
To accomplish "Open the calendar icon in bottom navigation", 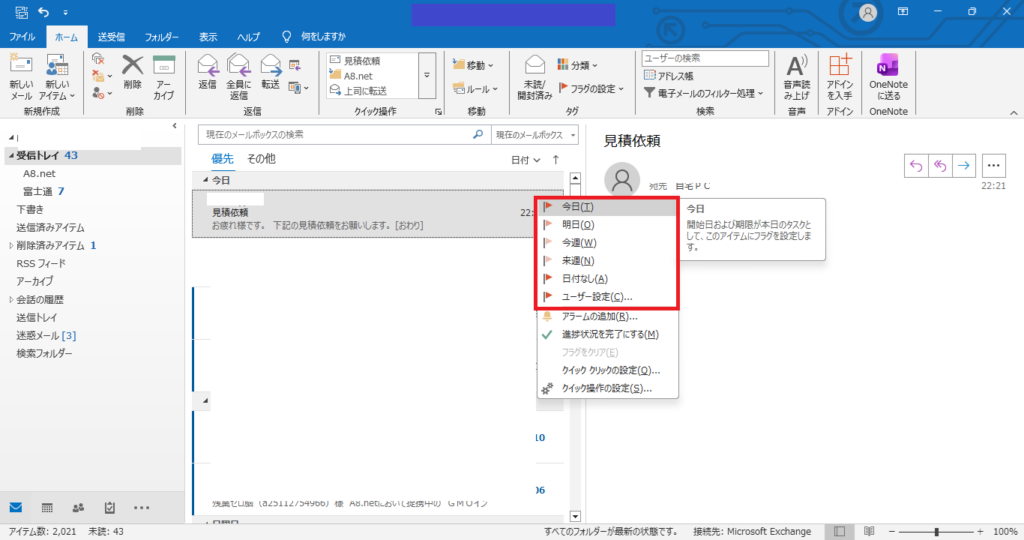I will (x=46, y=507).
